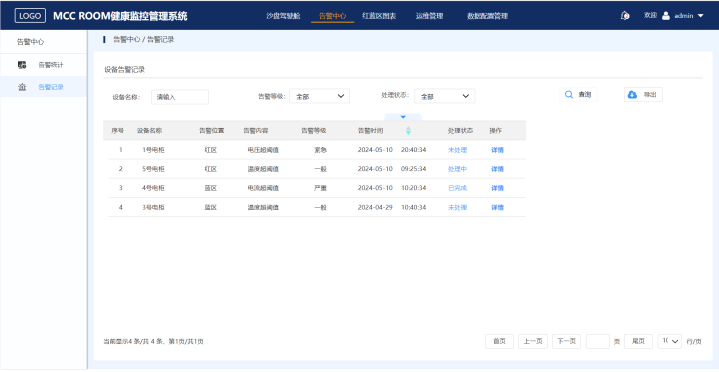The image size is (719, 372).
Task: Click the 导出 export button
Action: (643, 94)
